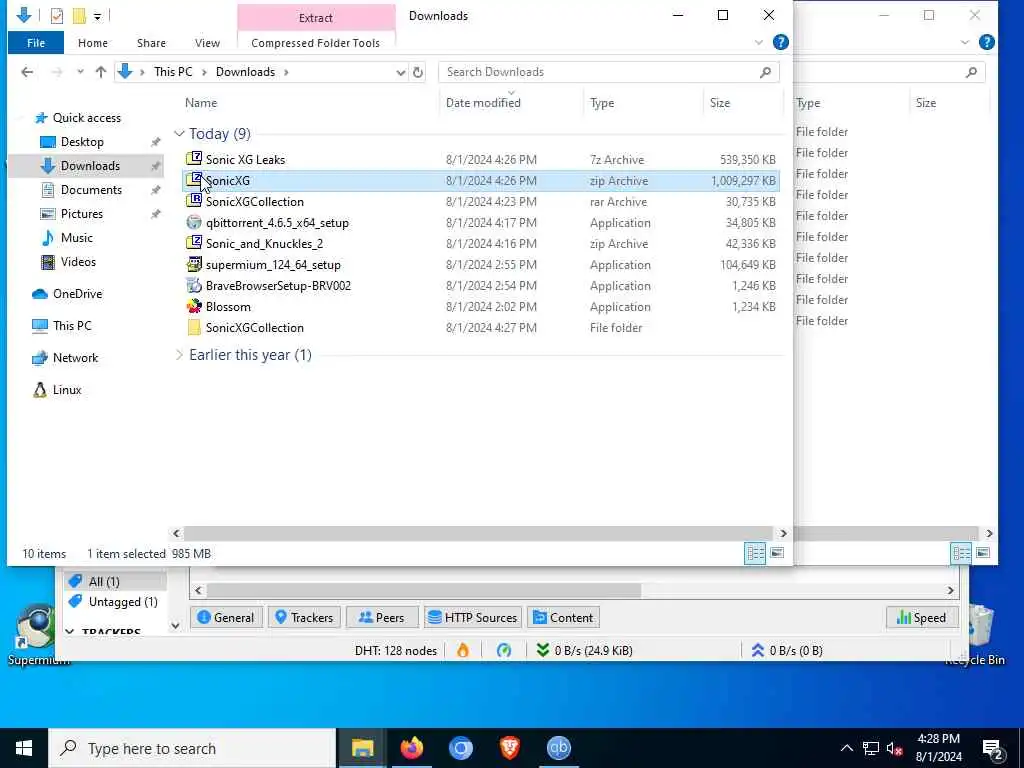Open the Share ribbon tab
Image resolution: width=1024 pixels, height=768 pixels.
point(152,43)
